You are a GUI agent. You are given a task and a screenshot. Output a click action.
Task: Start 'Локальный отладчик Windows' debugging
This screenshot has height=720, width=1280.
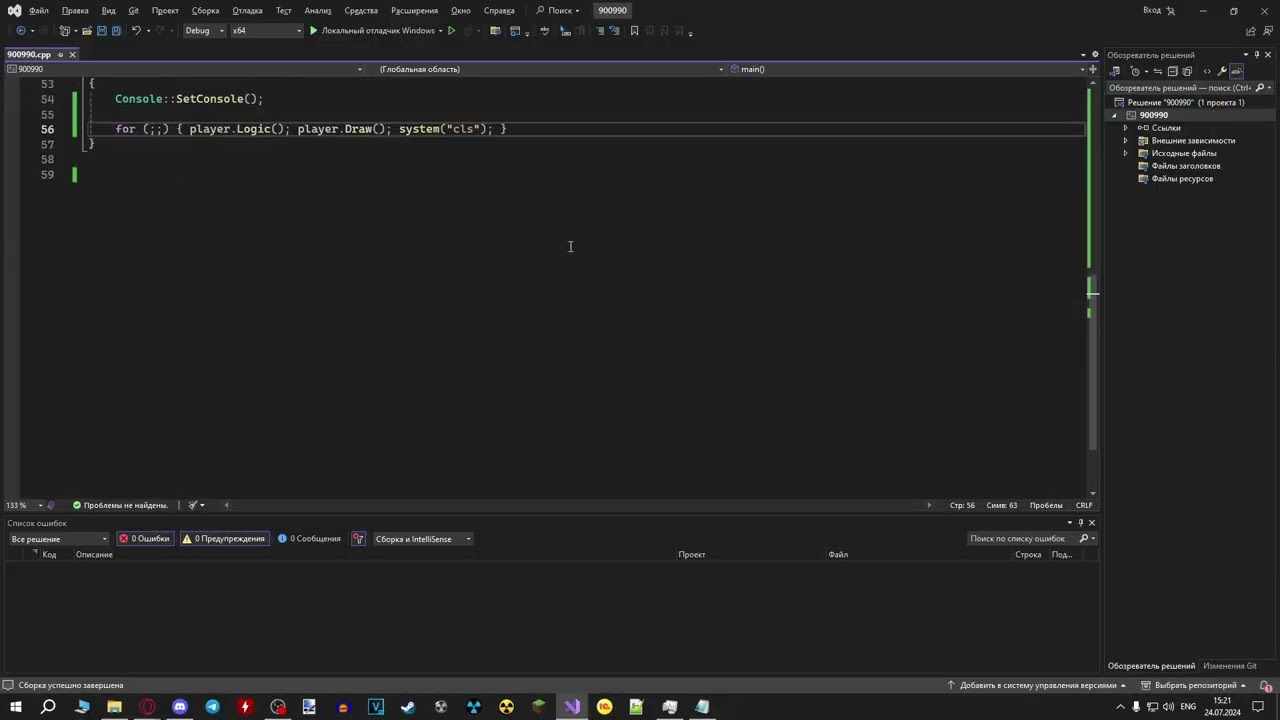coord(375,31)
